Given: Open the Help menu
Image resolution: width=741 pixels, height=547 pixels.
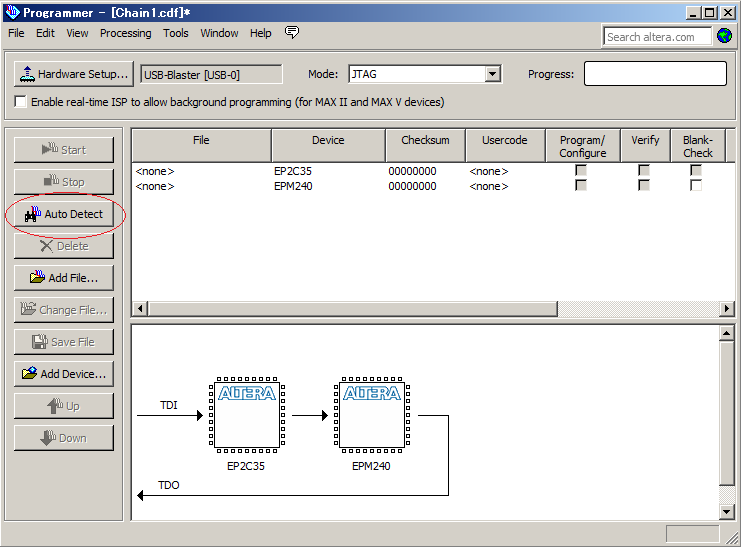Looking at the screenshot, I should click(x=261, y=33).
